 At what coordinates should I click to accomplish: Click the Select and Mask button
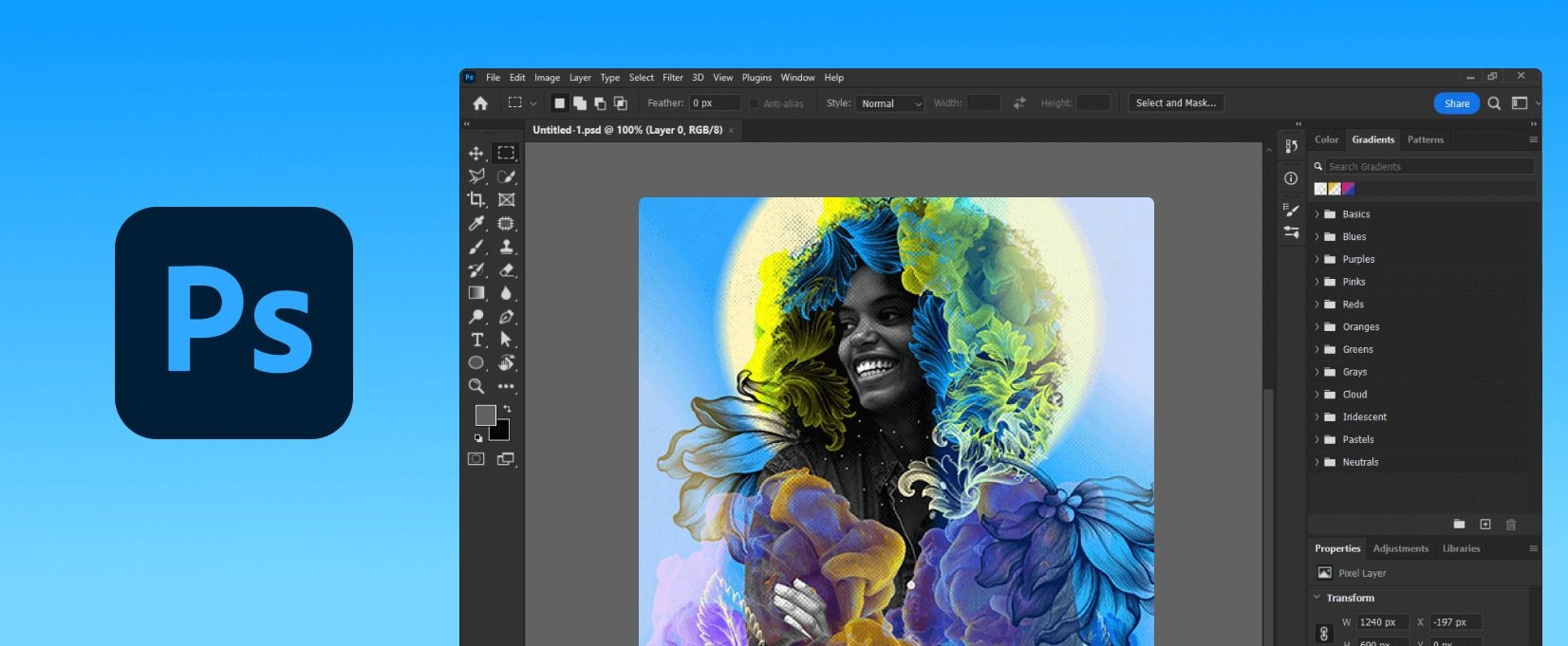tap(1176, 102)
